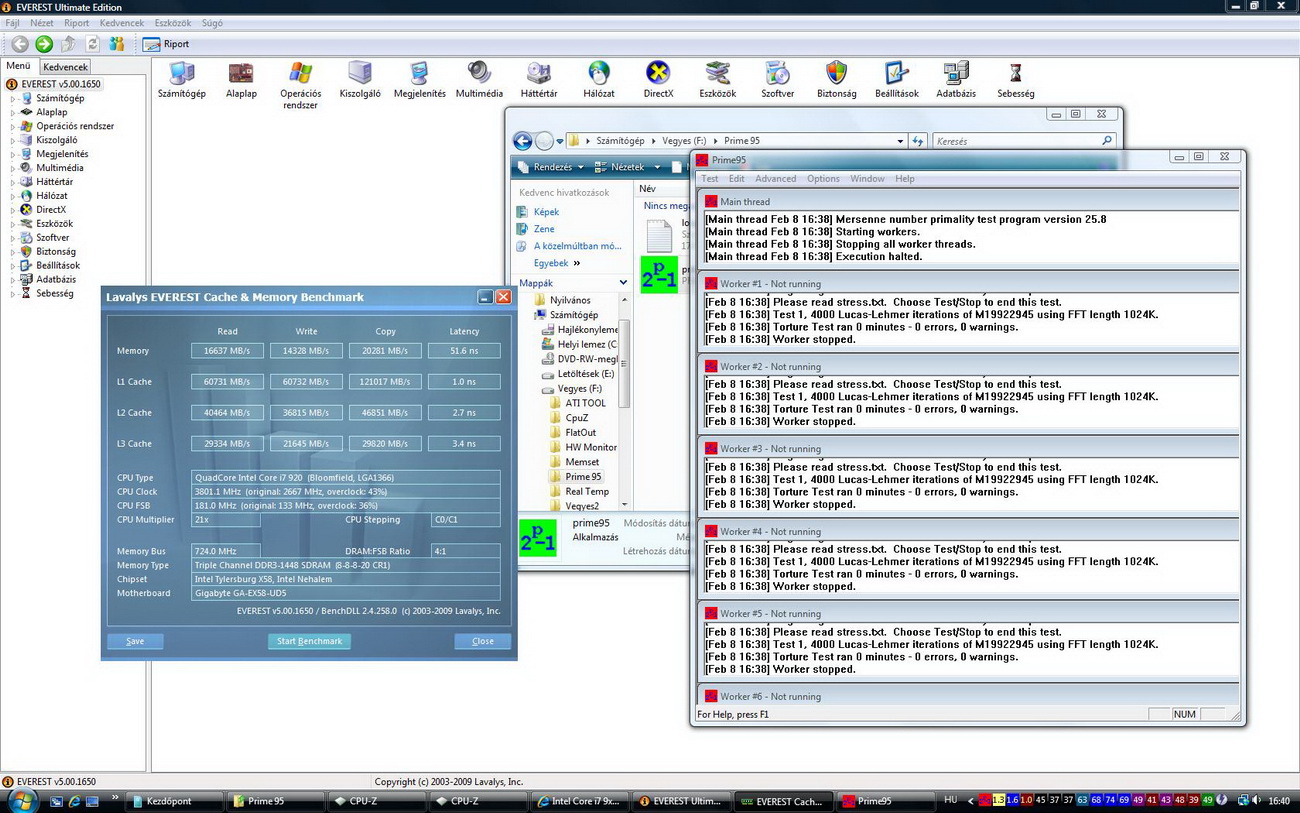Open the Biztonság shield icon in main panel
The width and height of the screenshot is (1300, 813).
click(837, 80)
